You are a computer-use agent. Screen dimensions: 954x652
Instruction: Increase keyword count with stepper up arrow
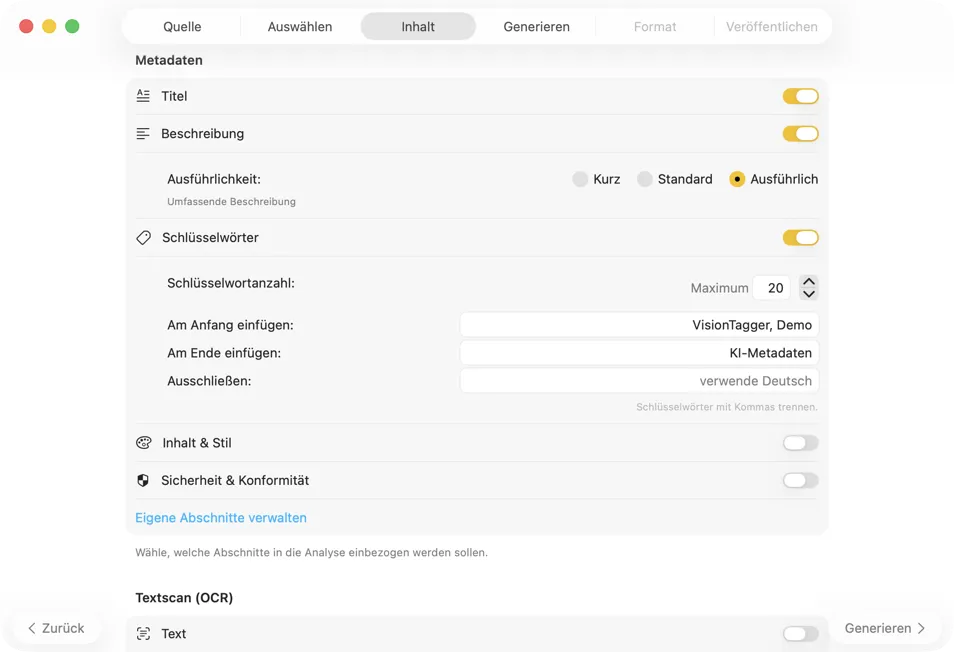click(809, 282)
